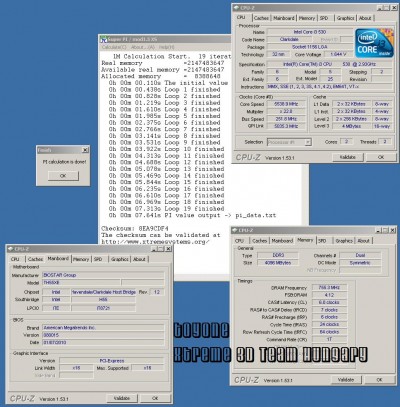Click the Command Rate (CR) value 1T
Screen dimensions: 400x407
tap(329, 339)
